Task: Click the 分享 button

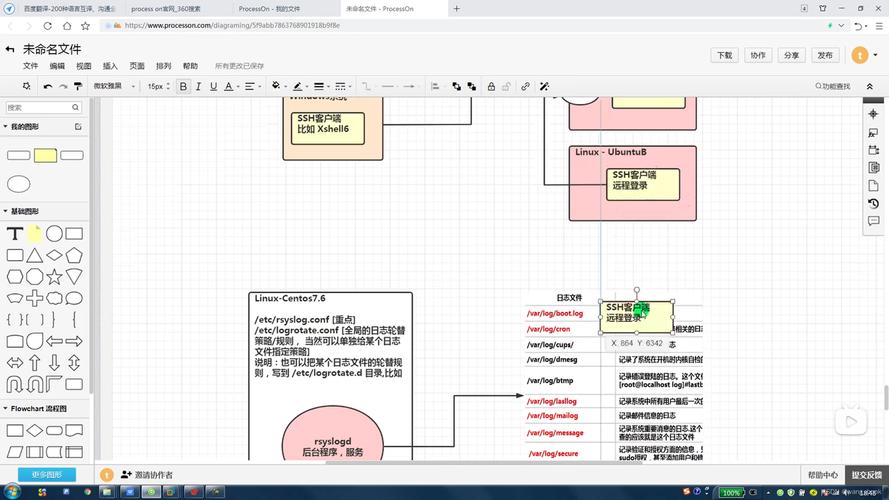Action: 791,55
